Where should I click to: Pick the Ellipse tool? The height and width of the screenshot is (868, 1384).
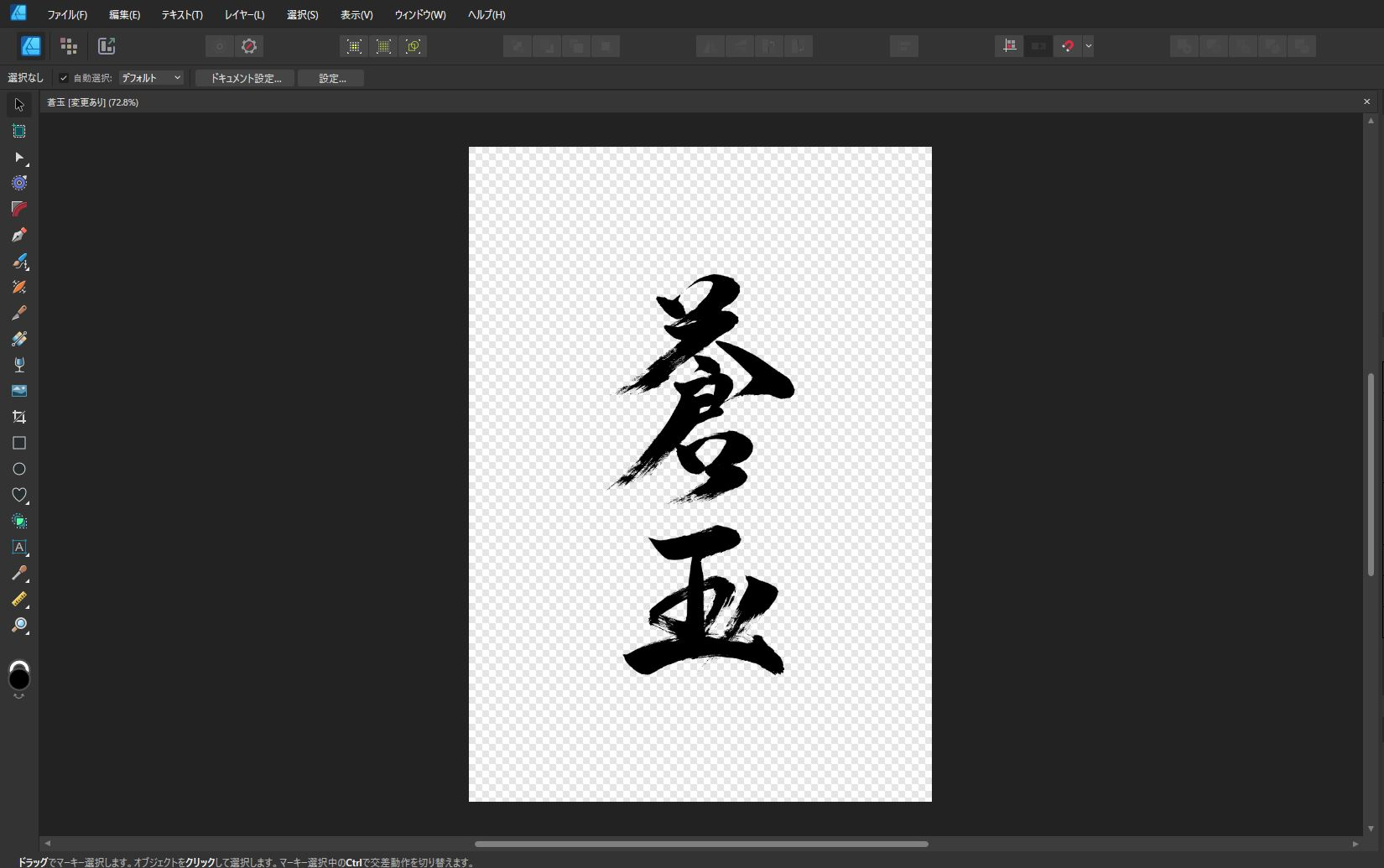coord(19,469)
